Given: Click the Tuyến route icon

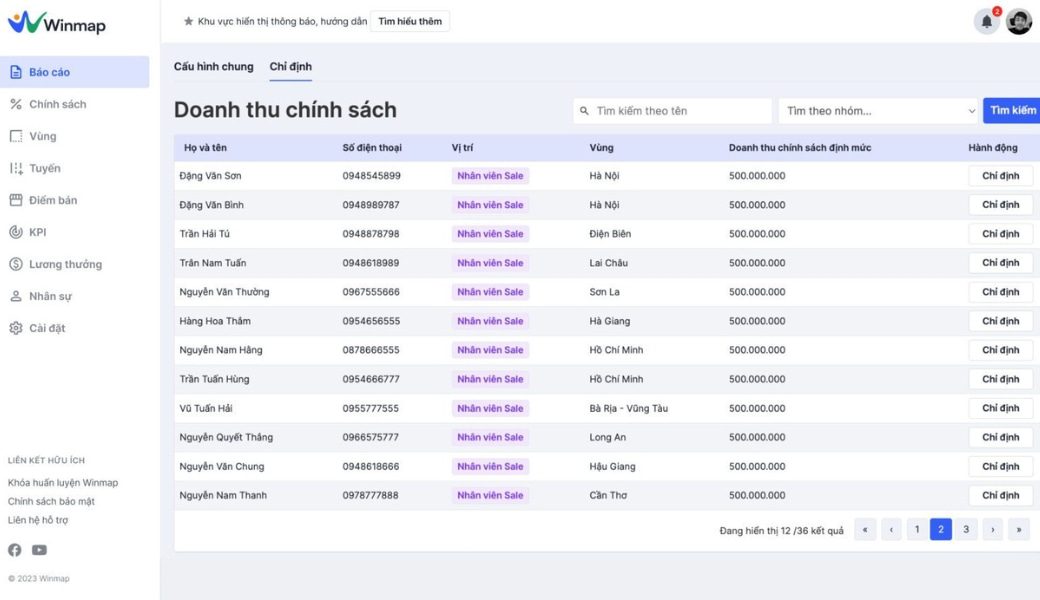Looking at the screenshot, I should point(16,168).
